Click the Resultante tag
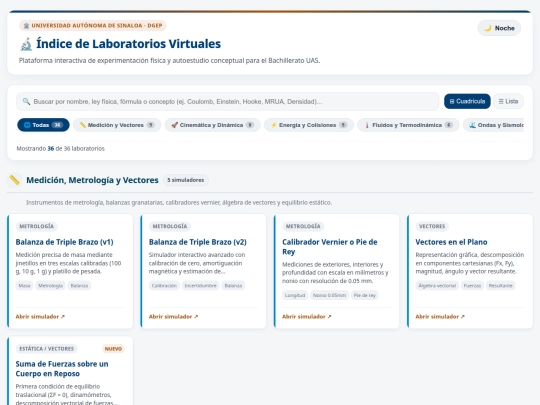540x405 pixels. [501, 285]
